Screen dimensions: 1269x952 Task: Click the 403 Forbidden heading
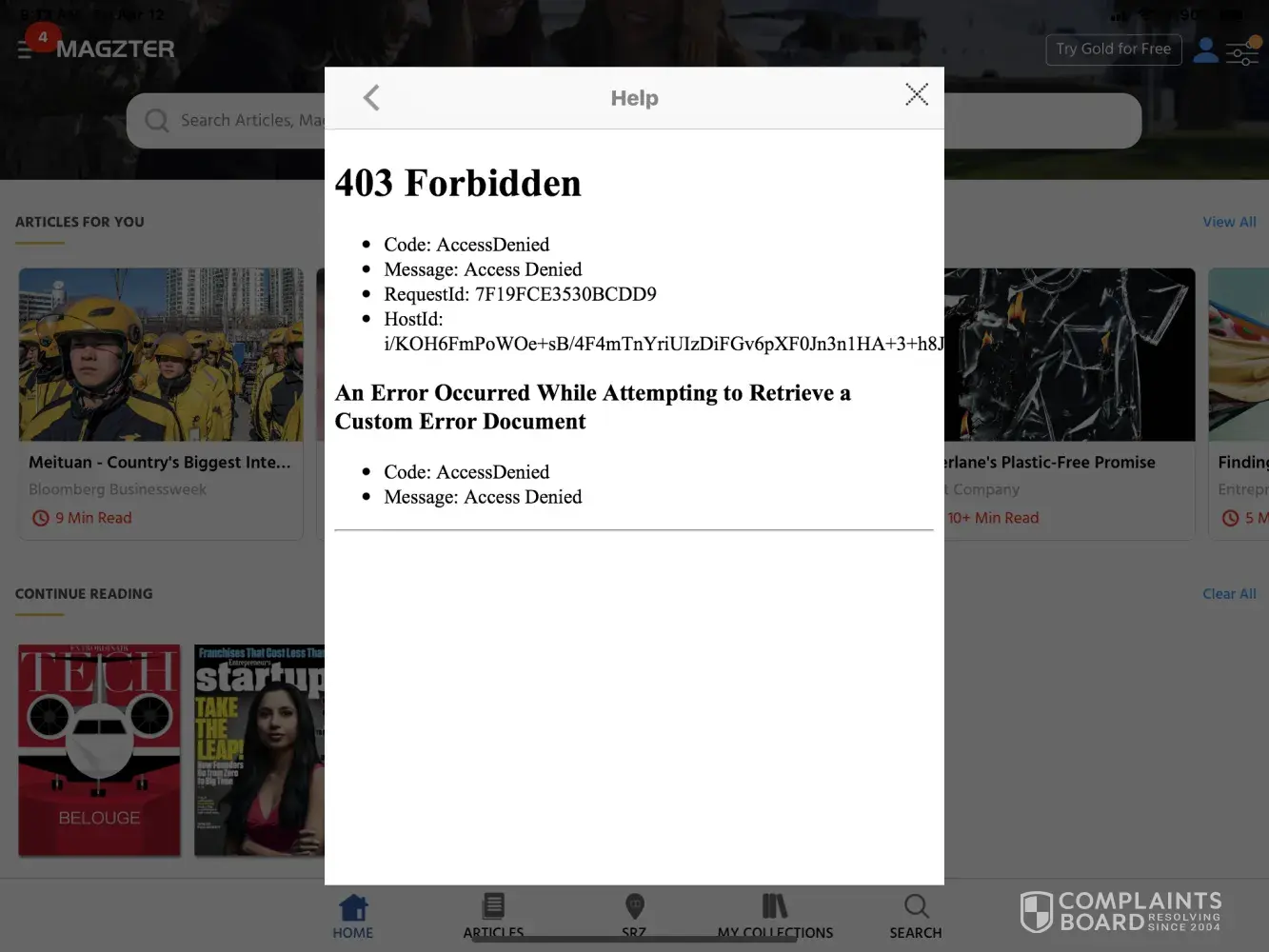(458, 183)
